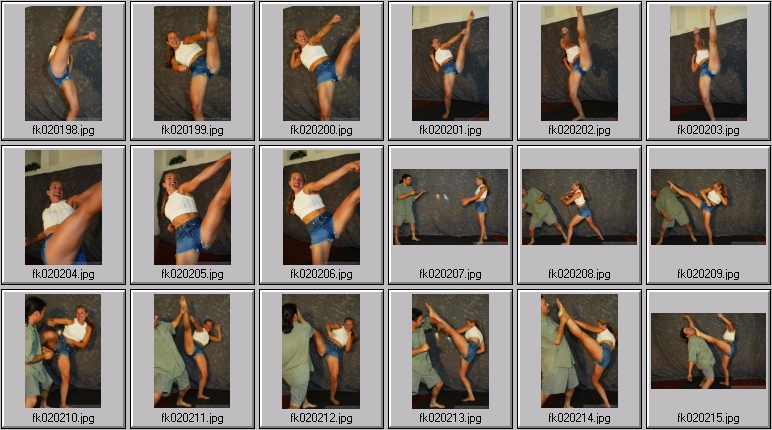
Task: Click the filename label fk020199.jpg
Action: 193,130
